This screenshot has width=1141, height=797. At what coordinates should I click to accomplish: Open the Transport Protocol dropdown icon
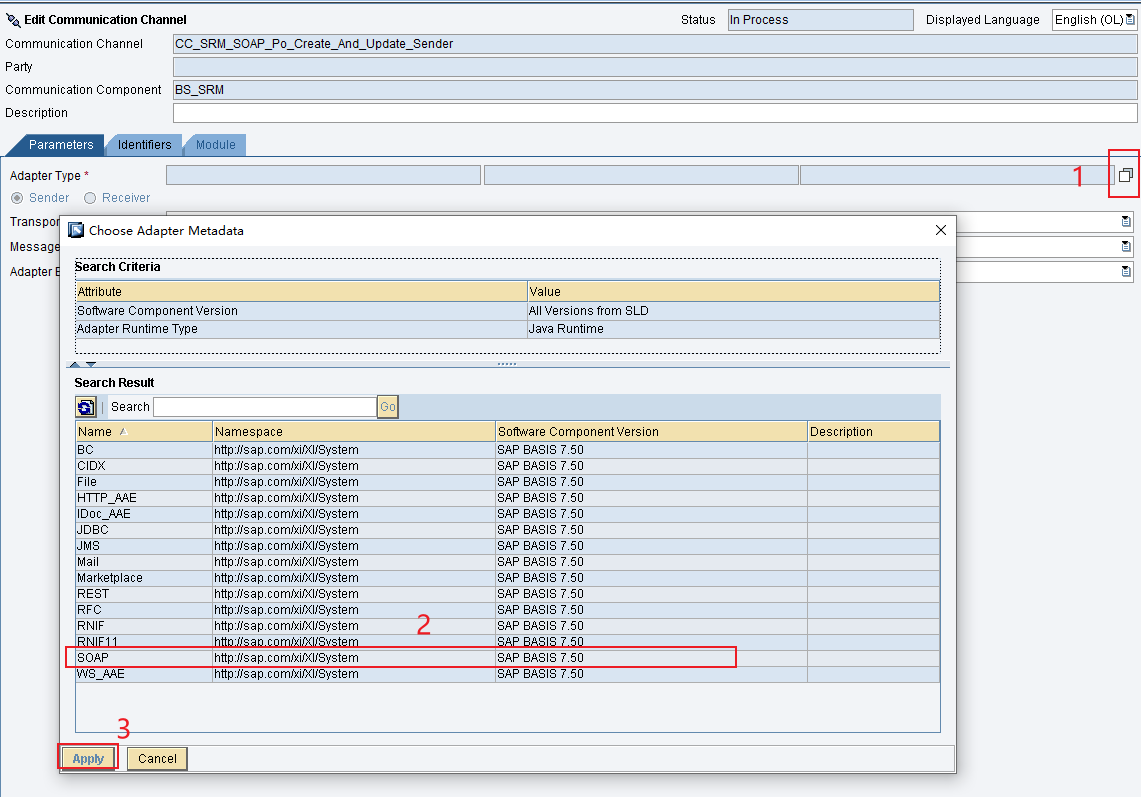pyautogui.click(x=1126, y=221)
